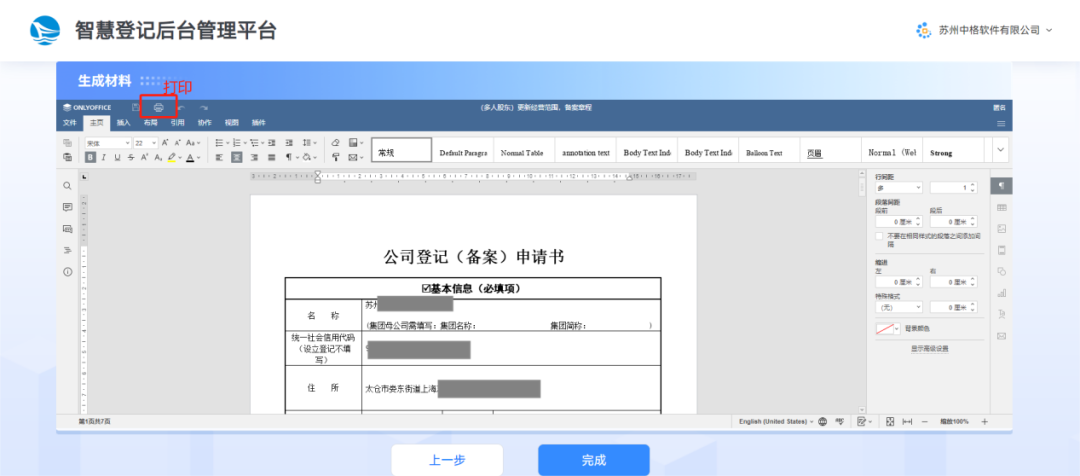Image resolution: width=1080 pixels, height=476 pixels.
Task: Toggle center text alignment
Action: tap(237, 157)
